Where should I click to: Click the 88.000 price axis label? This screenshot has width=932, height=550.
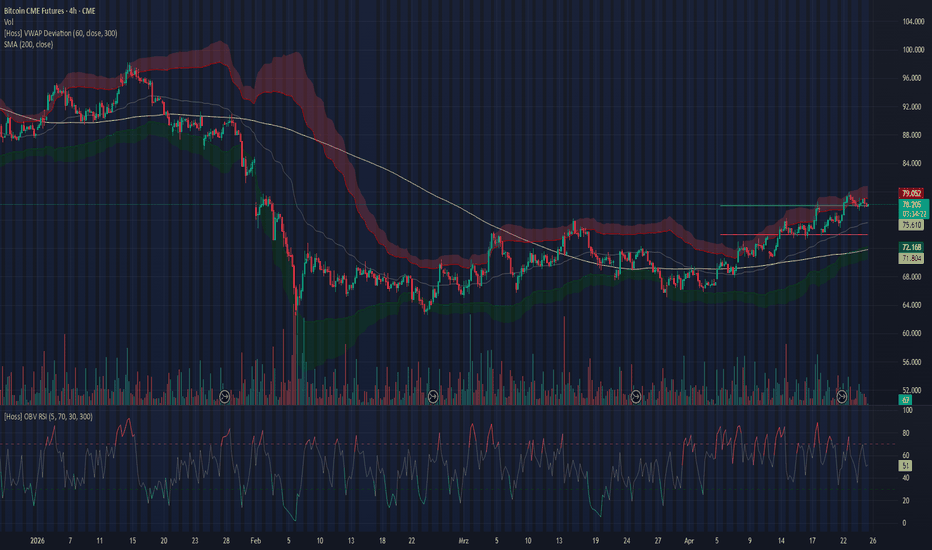point(913,136)
